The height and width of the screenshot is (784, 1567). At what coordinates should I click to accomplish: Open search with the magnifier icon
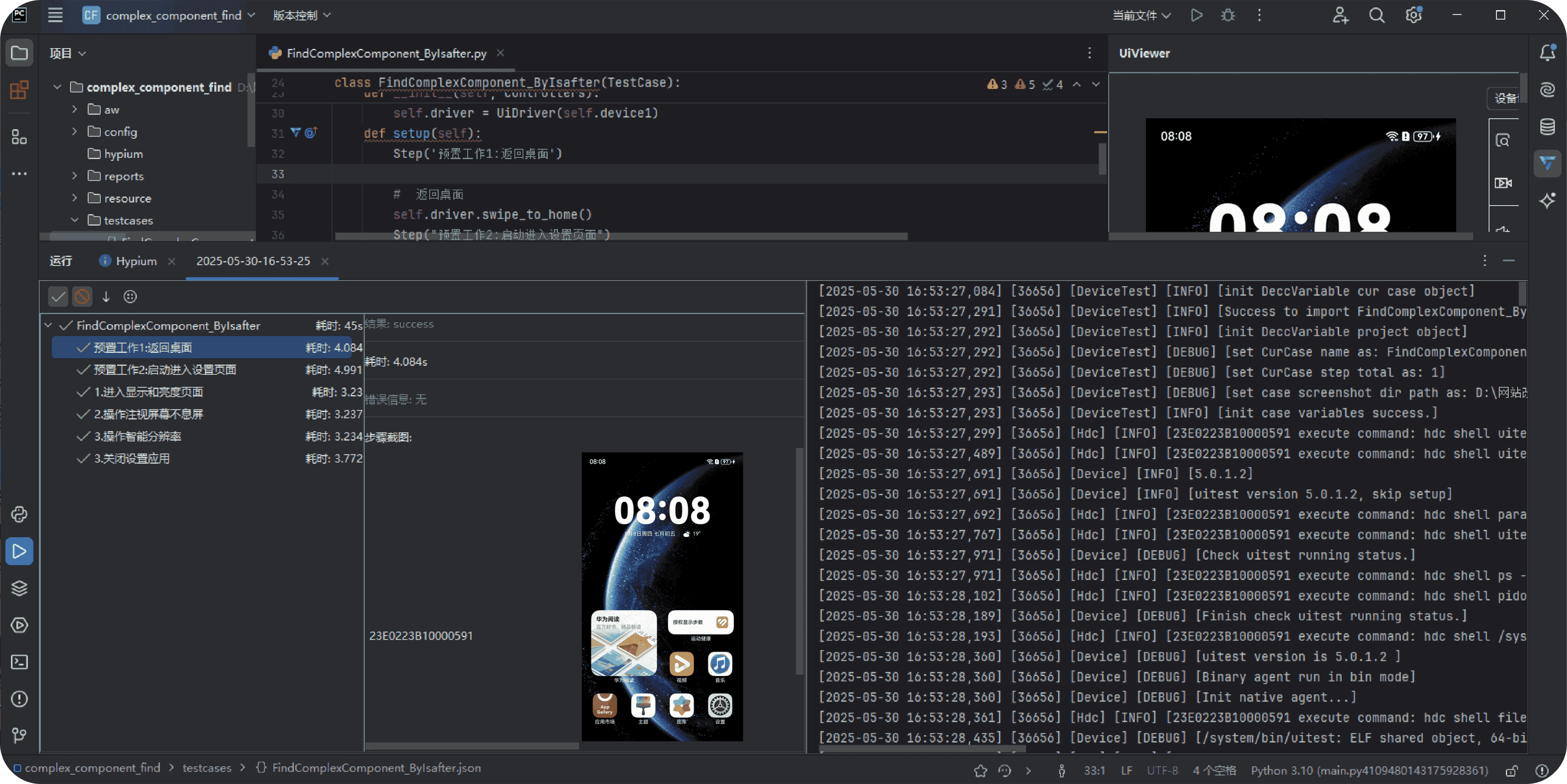(x=1376, y=15)
